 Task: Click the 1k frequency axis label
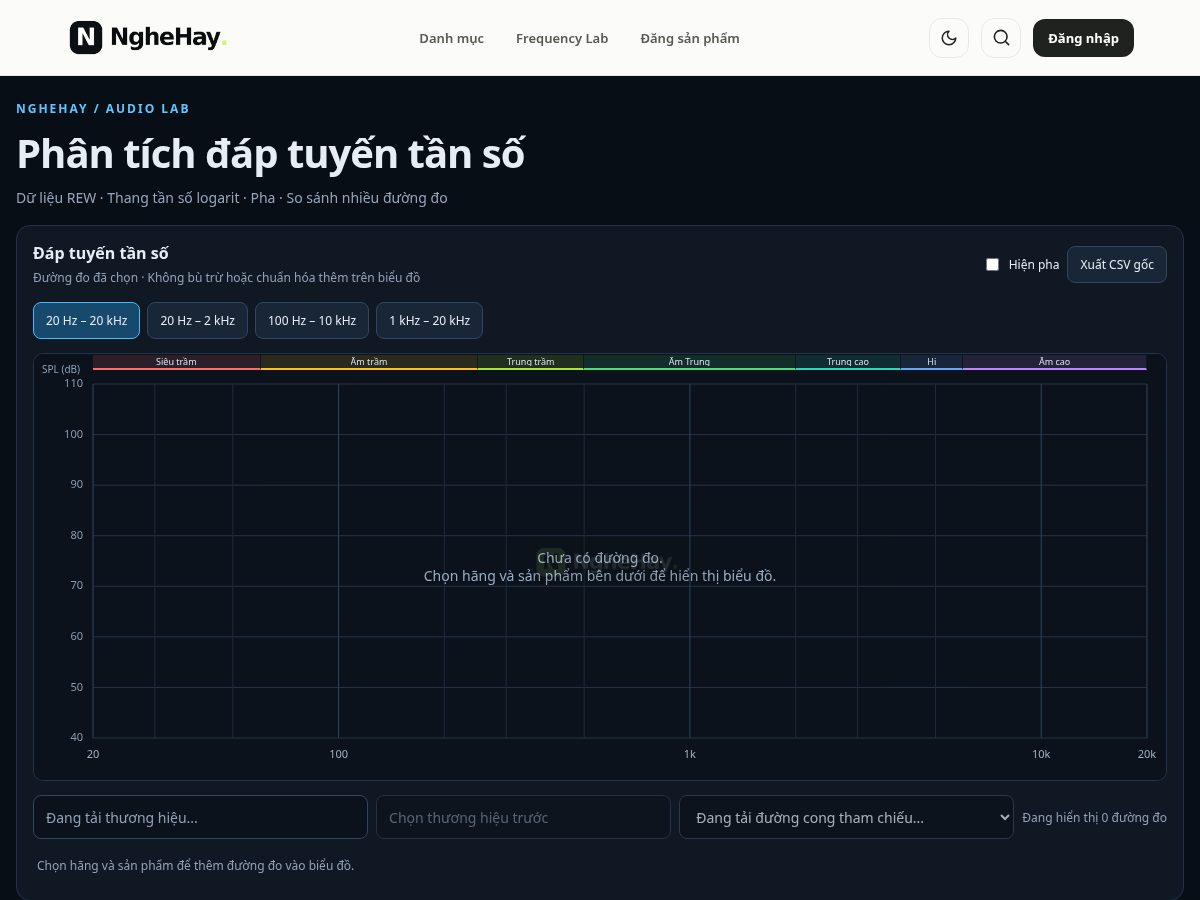(689, 754)
